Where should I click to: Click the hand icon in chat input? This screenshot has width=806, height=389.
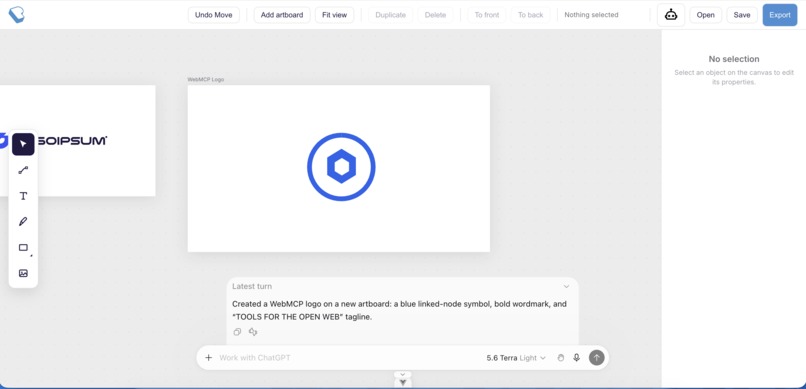[x=560, y=358]
